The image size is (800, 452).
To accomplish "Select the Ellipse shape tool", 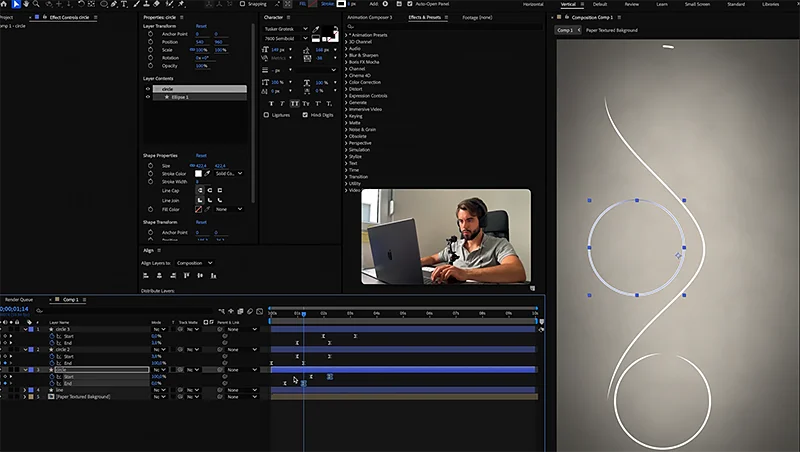I will [104, 4].
